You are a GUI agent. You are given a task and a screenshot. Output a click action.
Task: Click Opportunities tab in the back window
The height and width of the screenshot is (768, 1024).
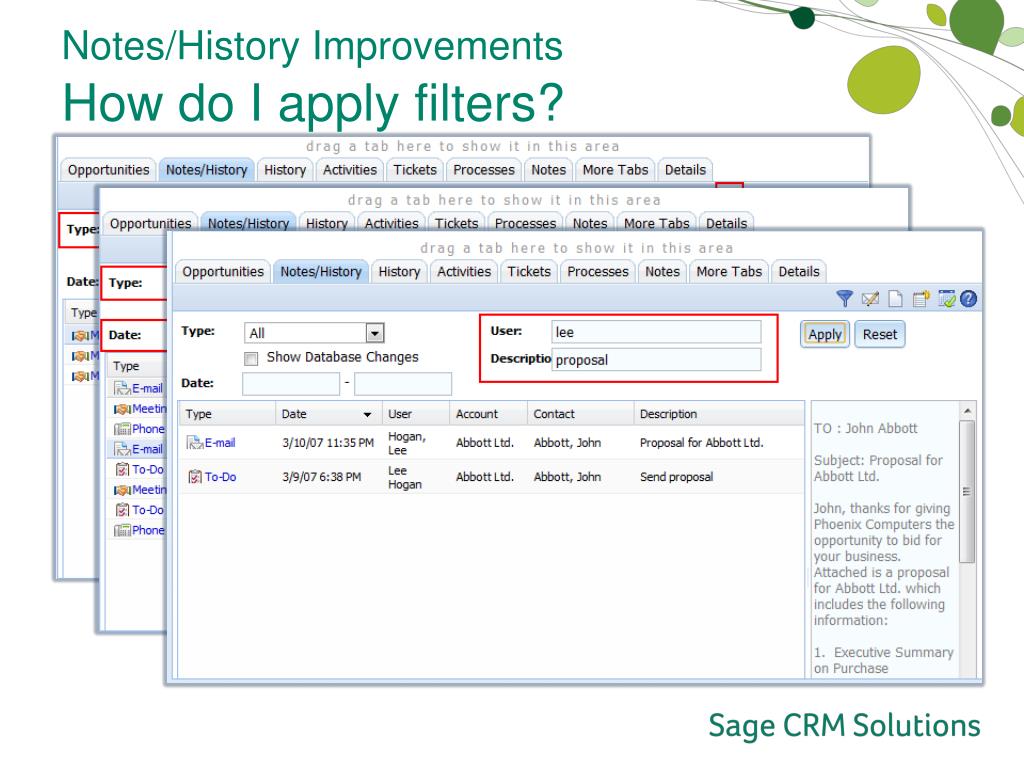(108, 170)
